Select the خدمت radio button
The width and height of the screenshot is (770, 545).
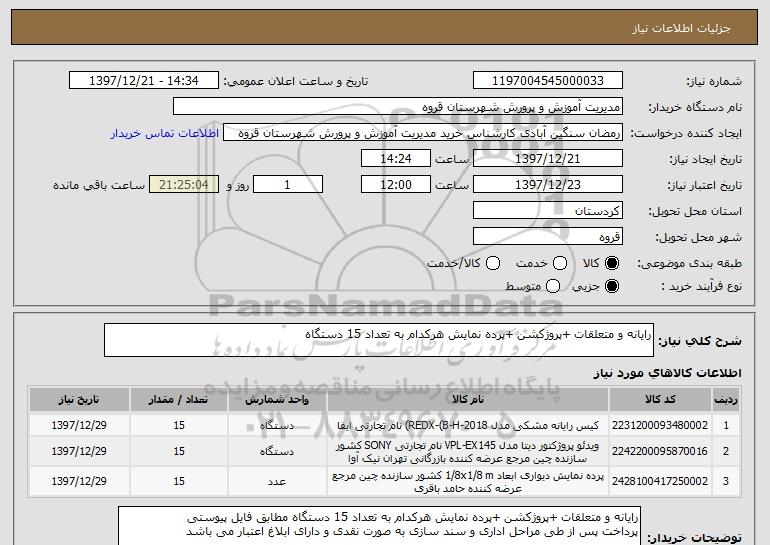click(x=560, y=263)
